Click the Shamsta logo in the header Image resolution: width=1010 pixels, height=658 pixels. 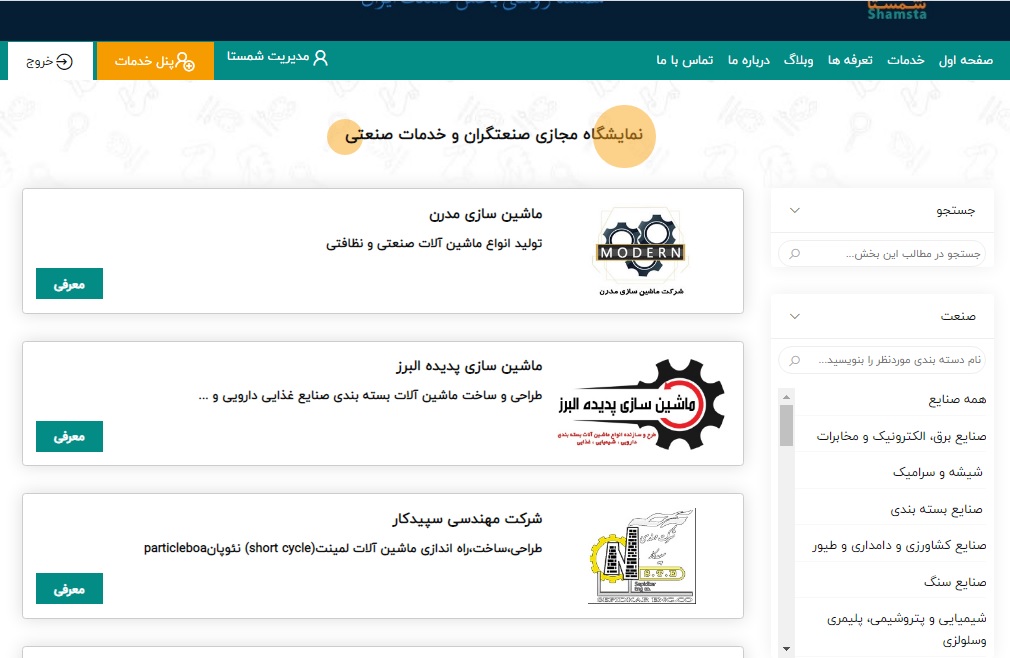click(897, 10)
